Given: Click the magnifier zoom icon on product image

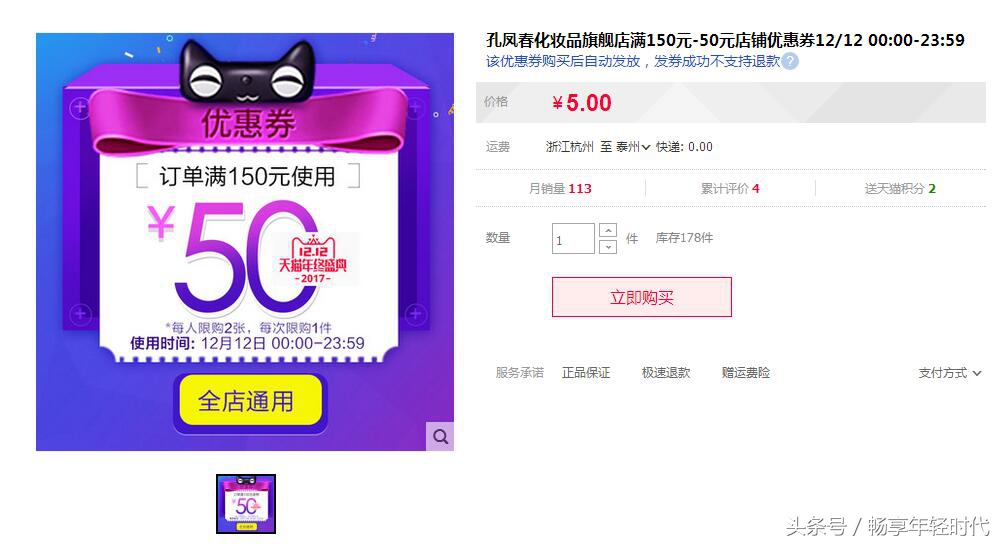Looking at the screenshot, I should coord(440,436).
